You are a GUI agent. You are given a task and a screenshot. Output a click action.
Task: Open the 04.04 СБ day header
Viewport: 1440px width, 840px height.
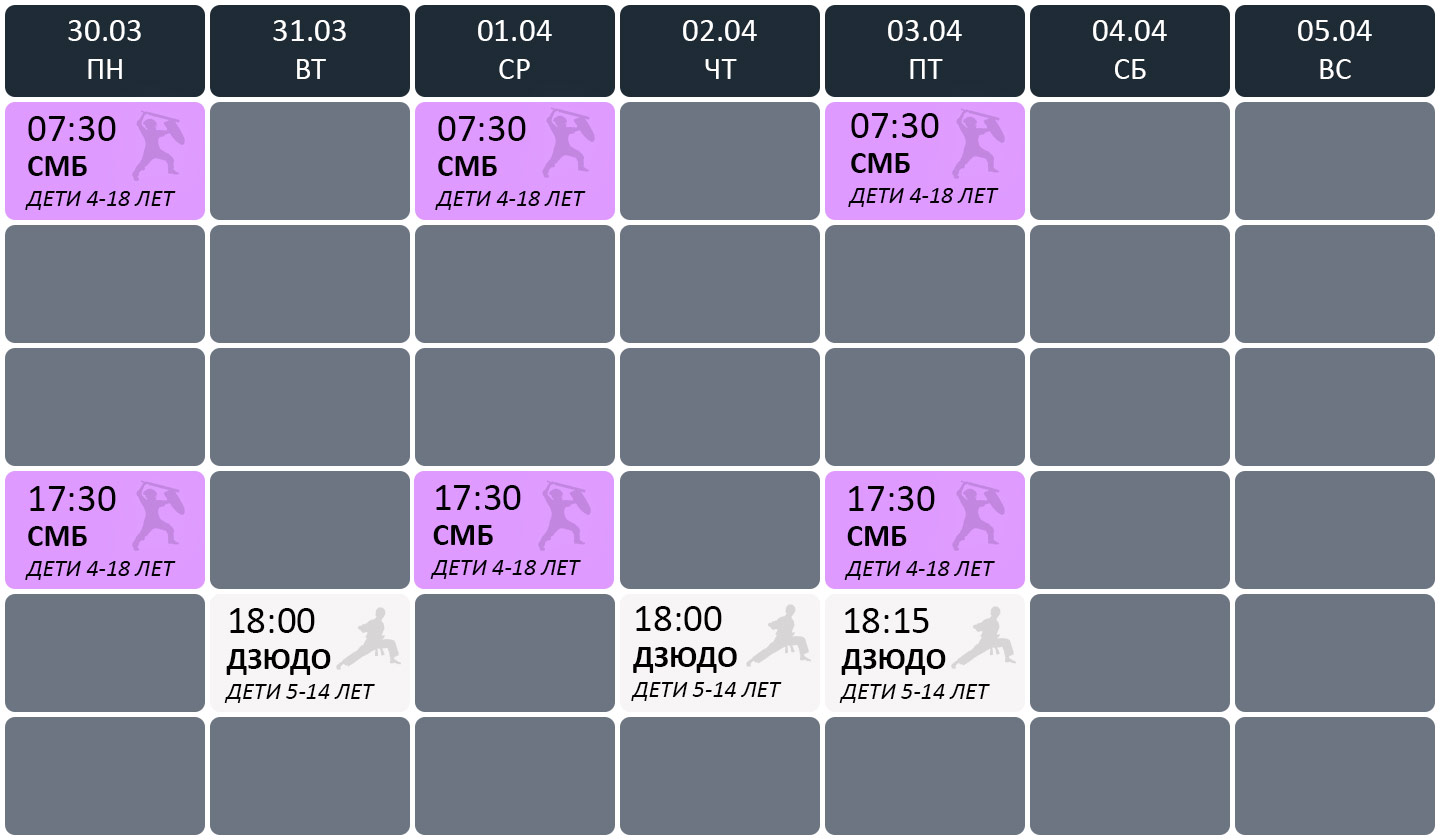(1130, 50)
